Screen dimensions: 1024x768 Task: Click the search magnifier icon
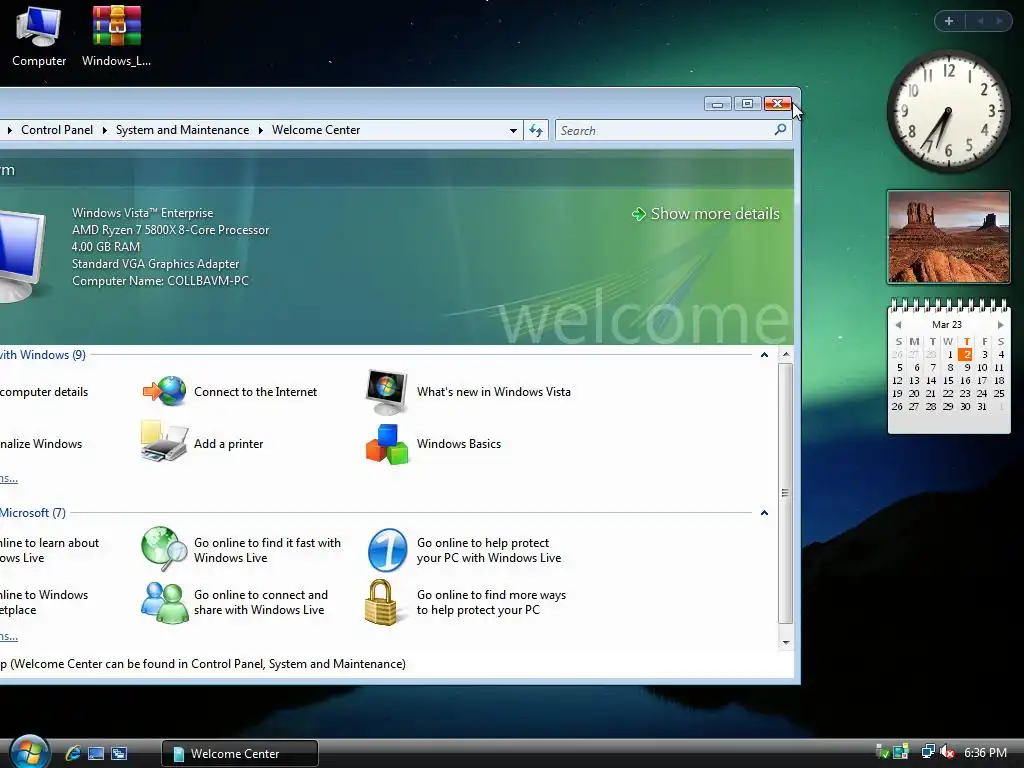click(x=780, y=130)
